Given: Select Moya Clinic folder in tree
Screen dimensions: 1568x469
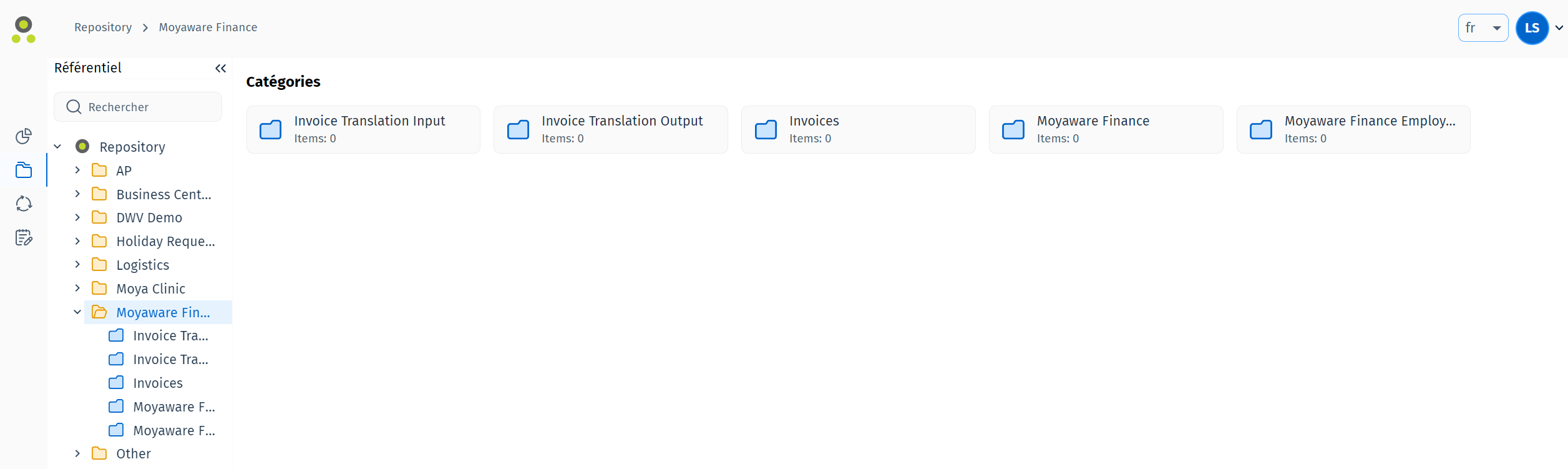Looking at the screenshot, I should pos(150,289).
